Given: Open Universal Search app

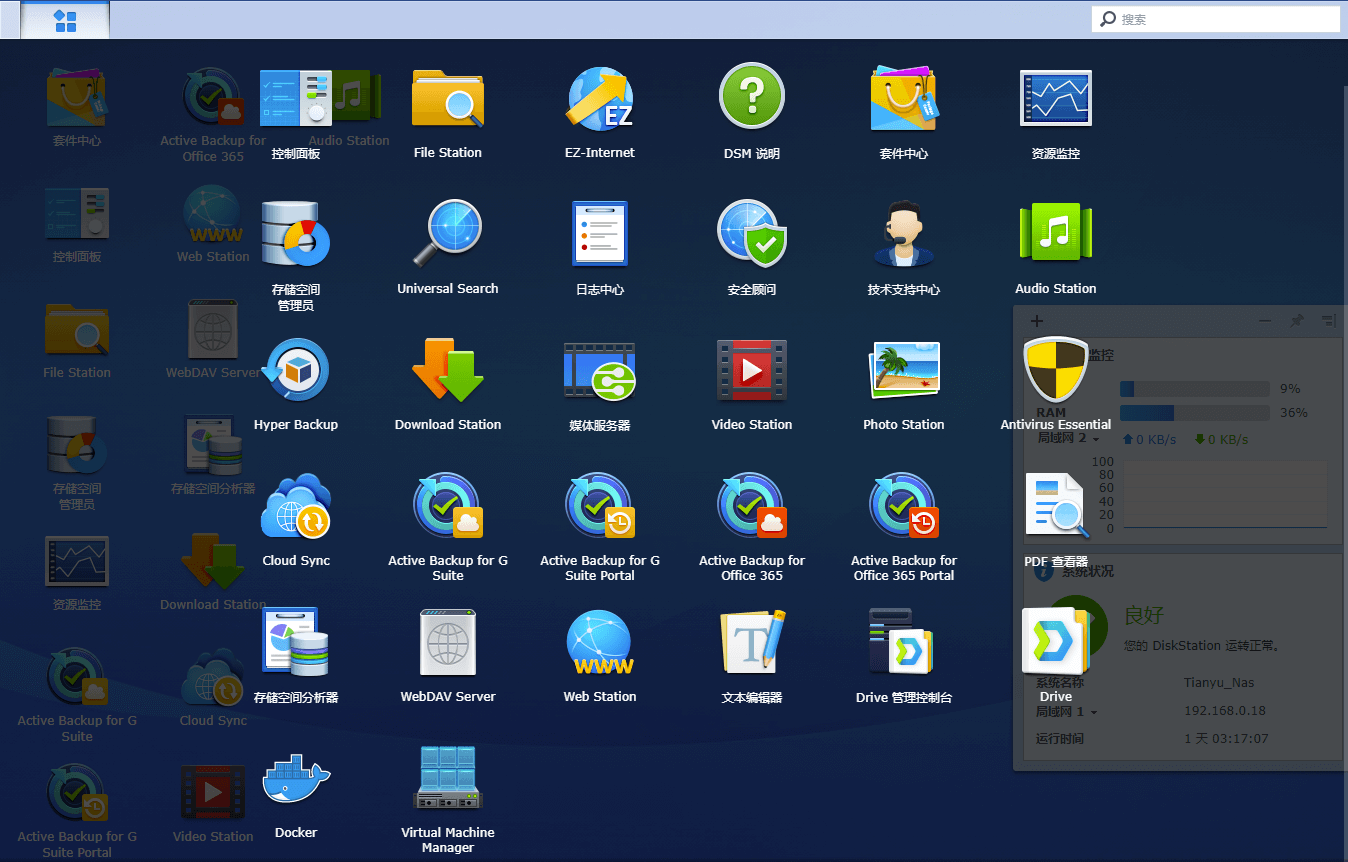Looking at the screenshot, I should (x=448, y=235).
